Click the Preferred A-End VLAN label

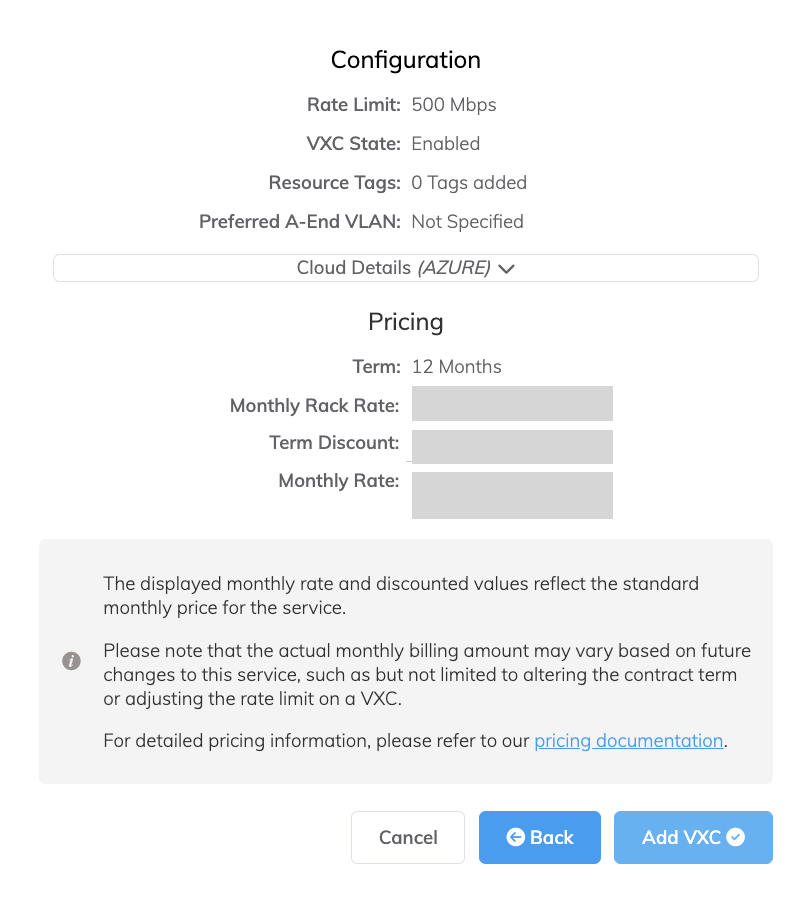point(300,221)
